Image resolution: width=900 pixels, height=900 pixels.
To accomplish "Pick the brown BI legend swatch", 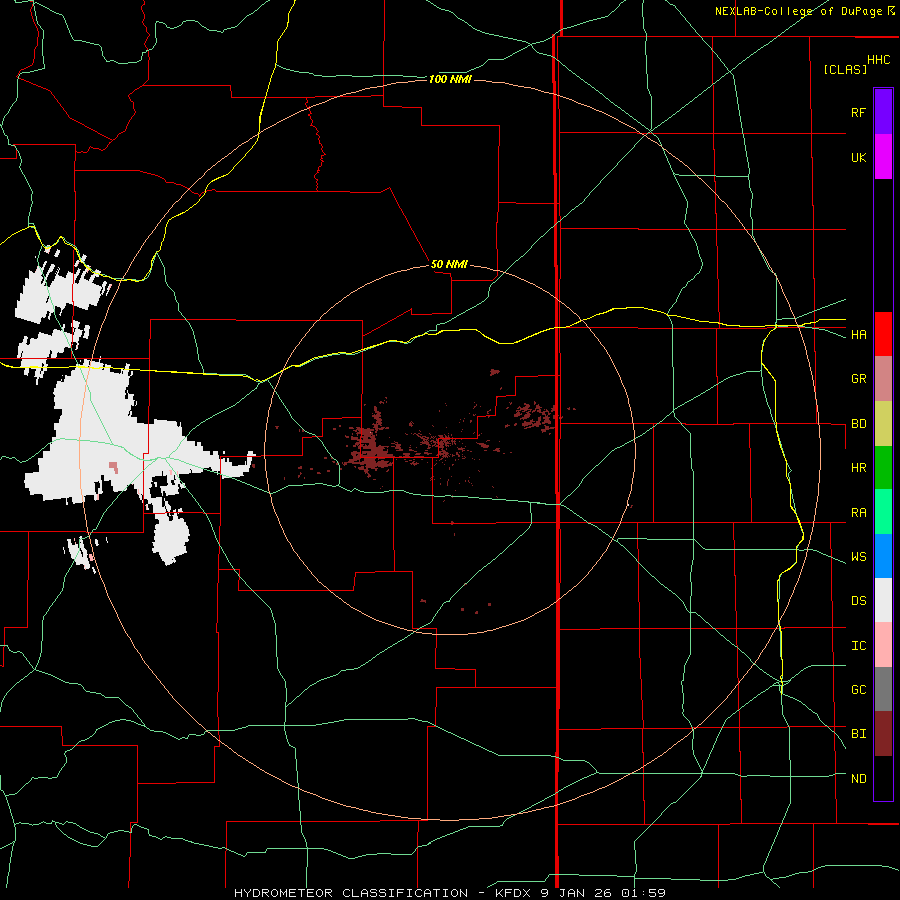I will (883, 734).
